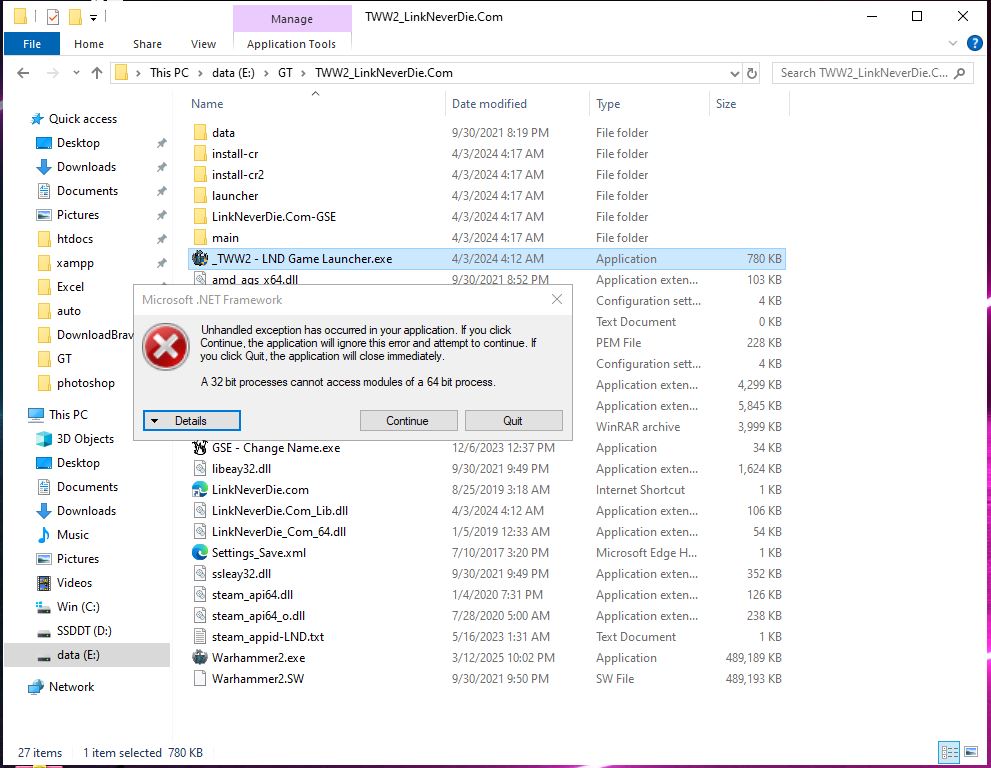Open the File menu tab
The width and height of the screenshot is (991, 768).
32,44
